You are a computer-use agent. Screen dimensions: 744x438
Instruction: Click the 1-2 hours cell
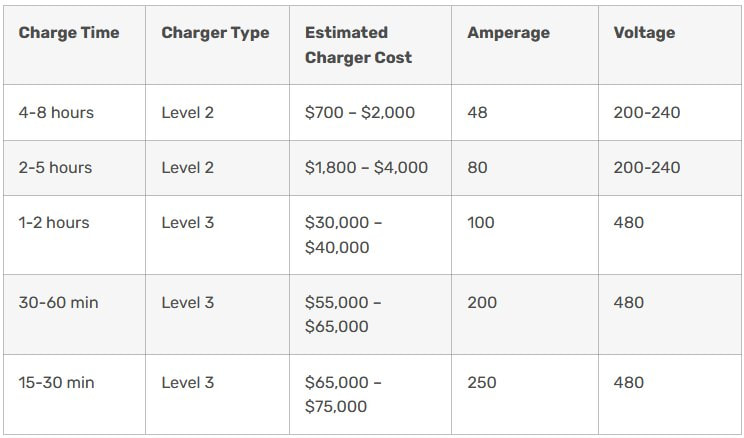point(54,223)
